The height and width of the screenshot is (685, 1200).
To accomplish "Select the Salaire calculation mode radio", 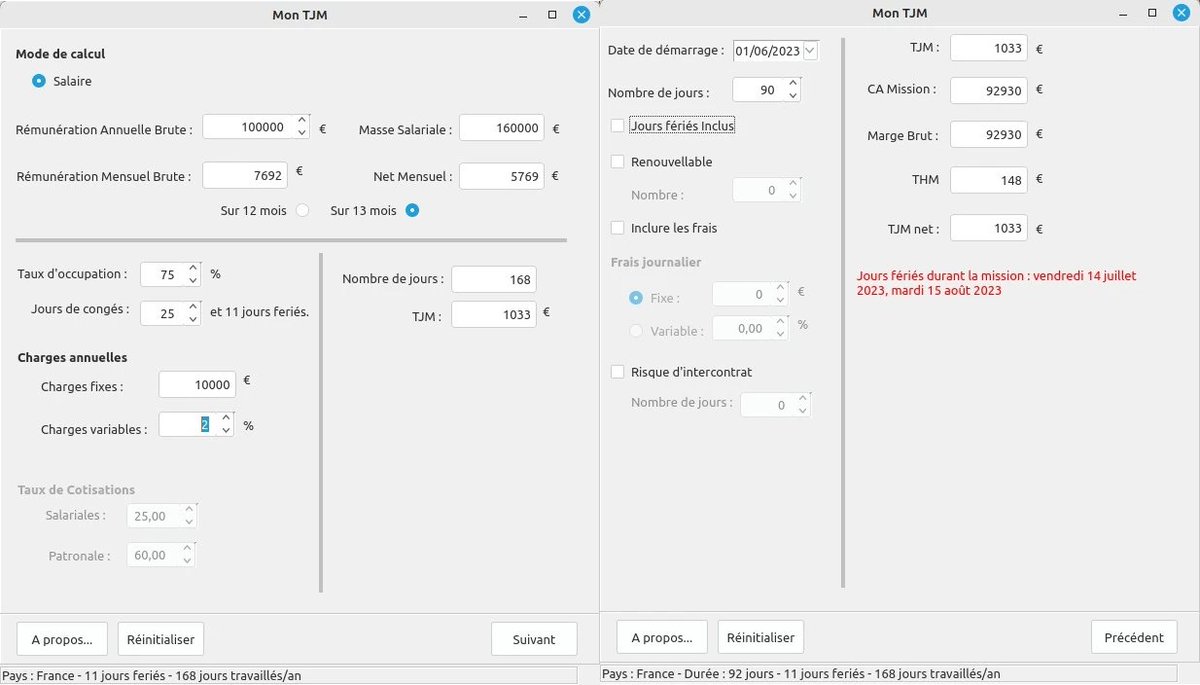I will pos(39,81).
